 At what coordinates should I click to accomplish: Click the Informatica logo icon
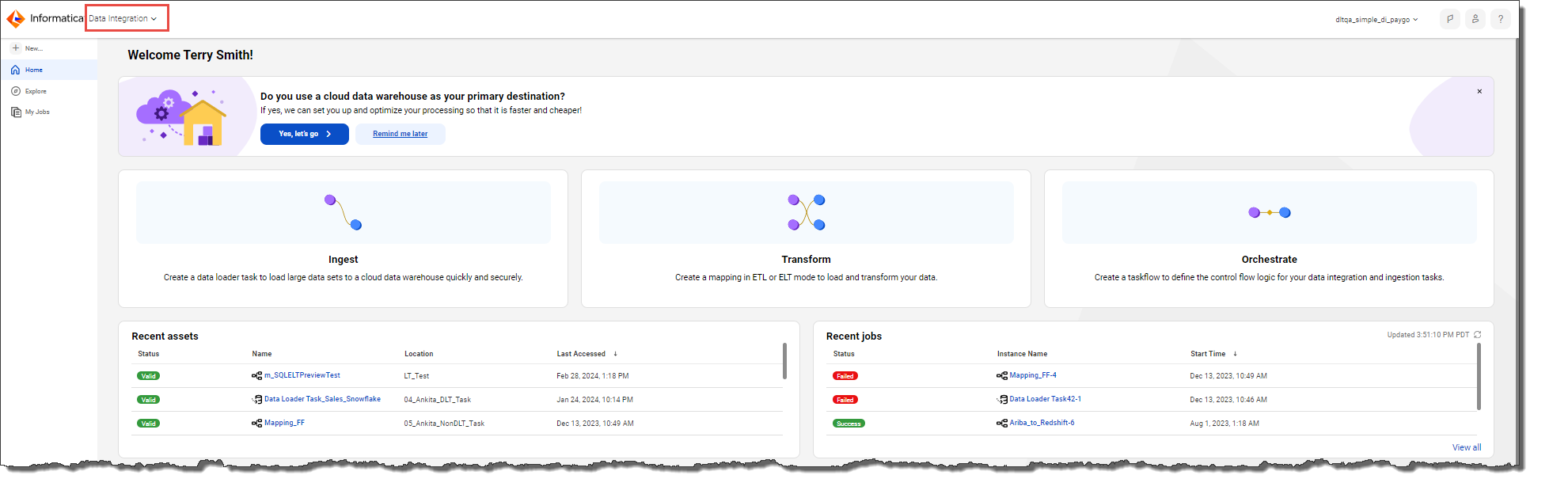pyautogui.click(x=16, y=18)
